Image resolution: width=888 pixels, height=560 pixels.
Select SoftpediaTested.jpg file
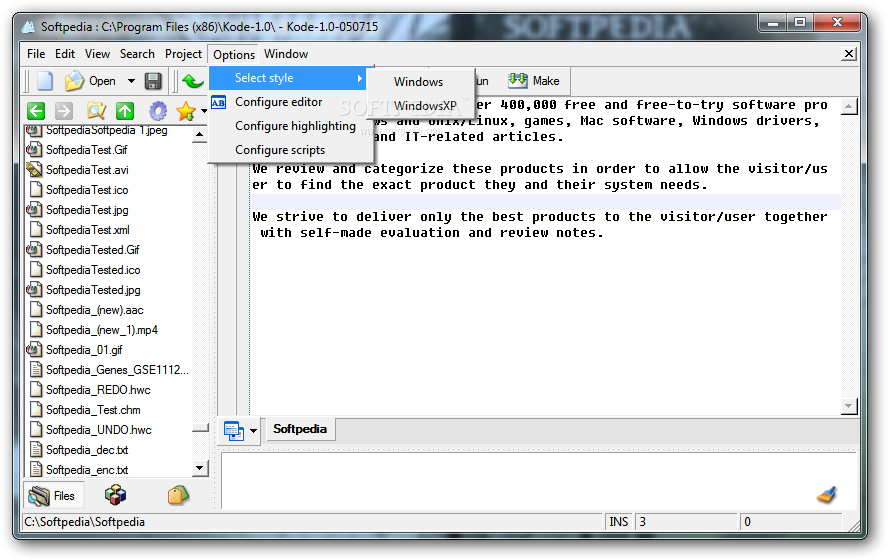(93, 290)
